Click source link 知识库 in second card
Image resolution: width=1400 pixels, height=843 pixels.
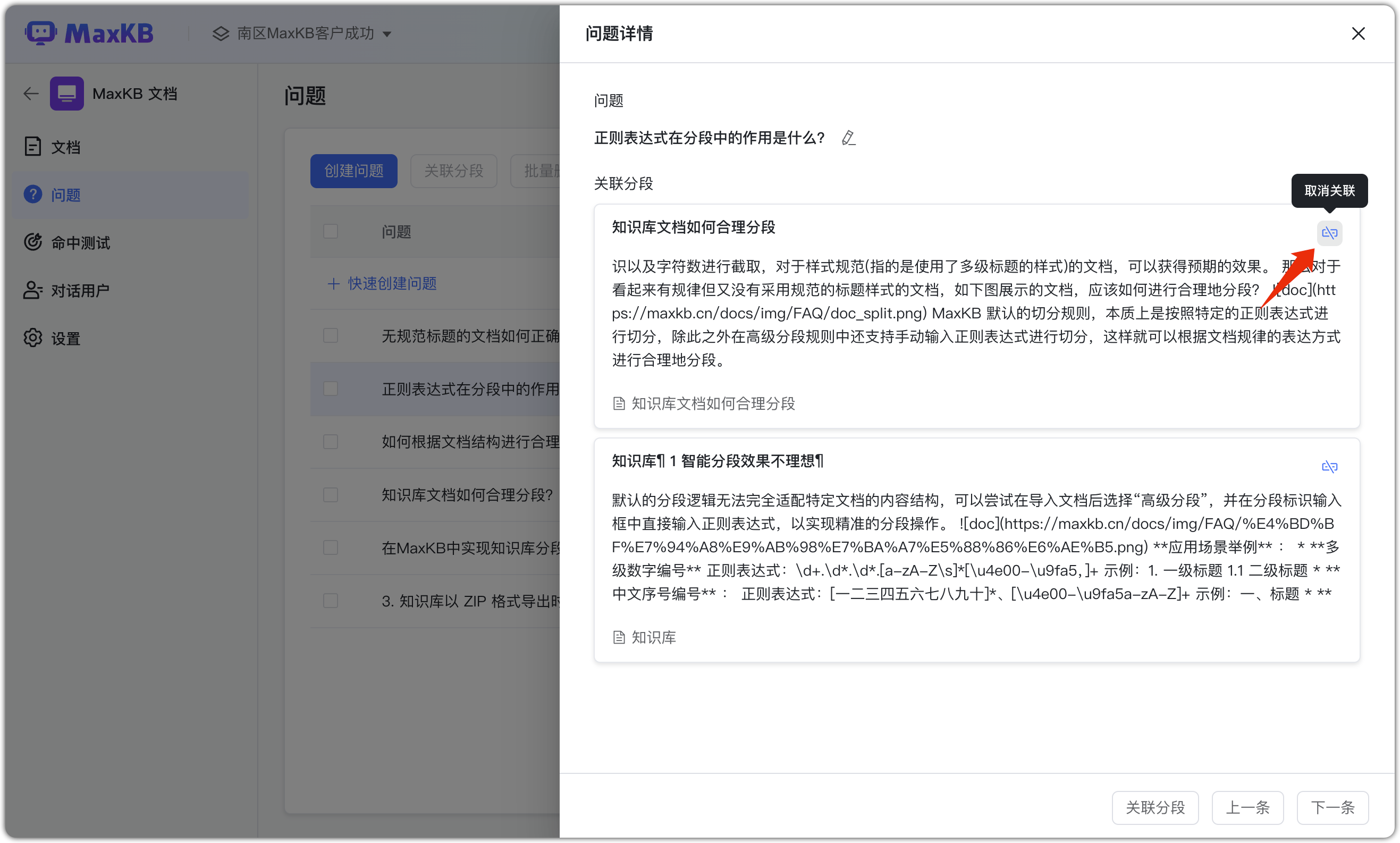(x=653, y=637)
